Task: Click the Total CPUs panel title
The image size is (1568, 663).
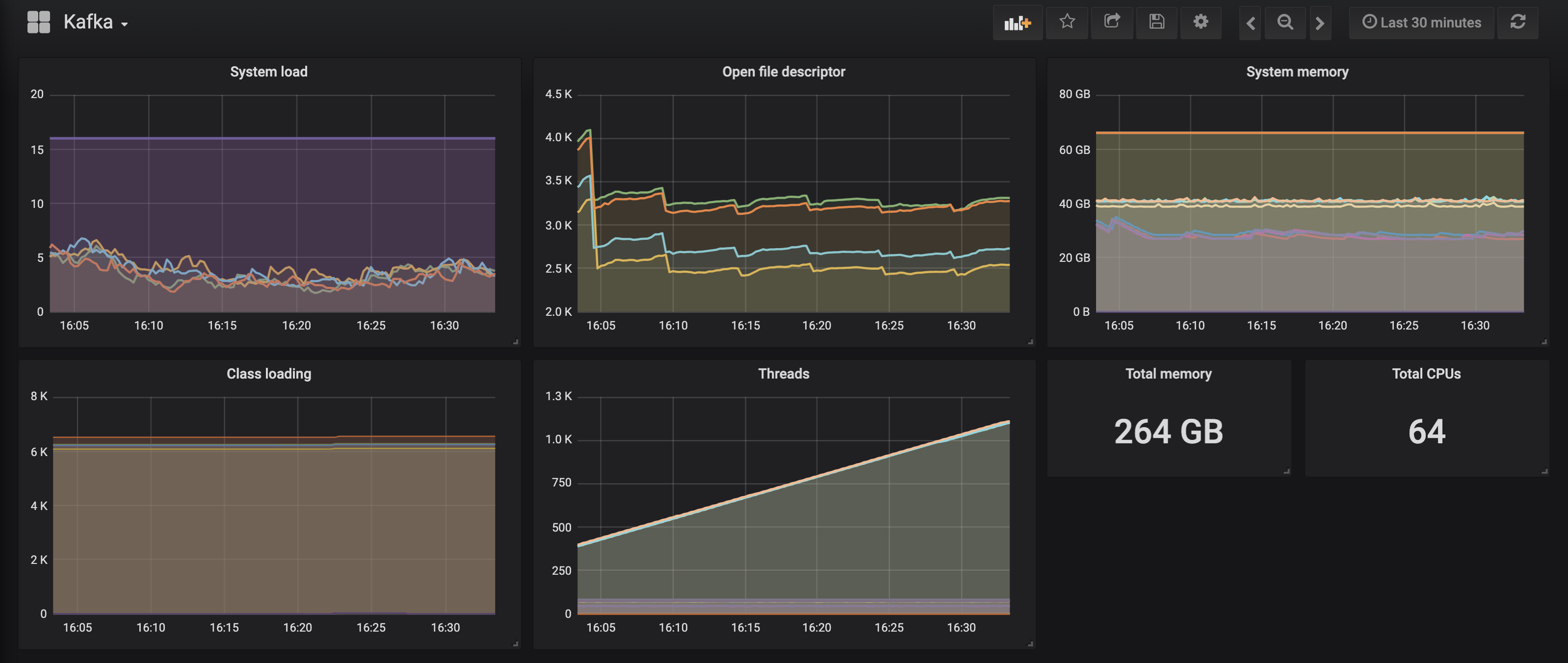Action: pos(1426,374)
